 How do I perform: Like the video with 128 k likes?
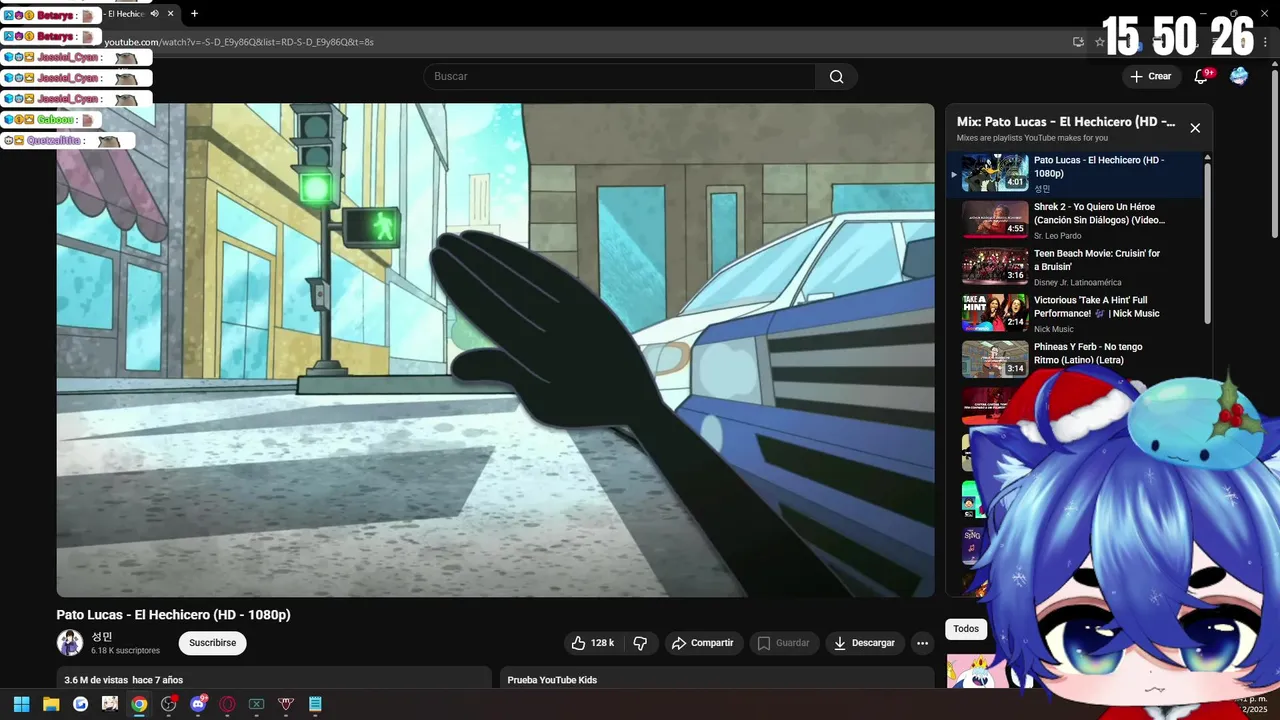pyautogui.click(x=592, y=643)
